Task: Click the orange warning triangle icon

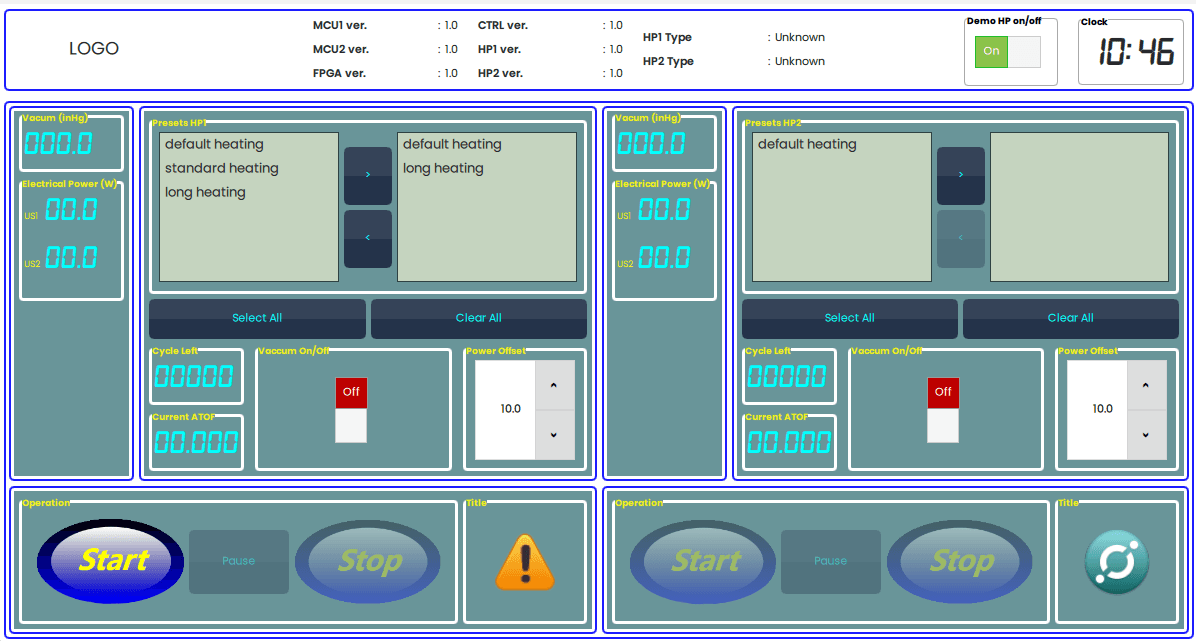Action: pyautogui.click(x=525, y=562)
